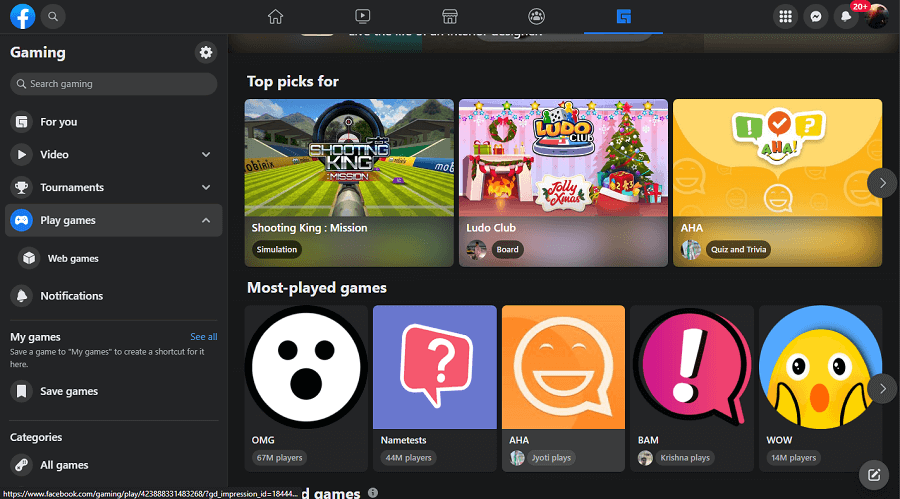Image resolution: width=900 pixels, height=499 pixels.
Task: Open the Facebook search magnifier button
Action: (53, 16)
